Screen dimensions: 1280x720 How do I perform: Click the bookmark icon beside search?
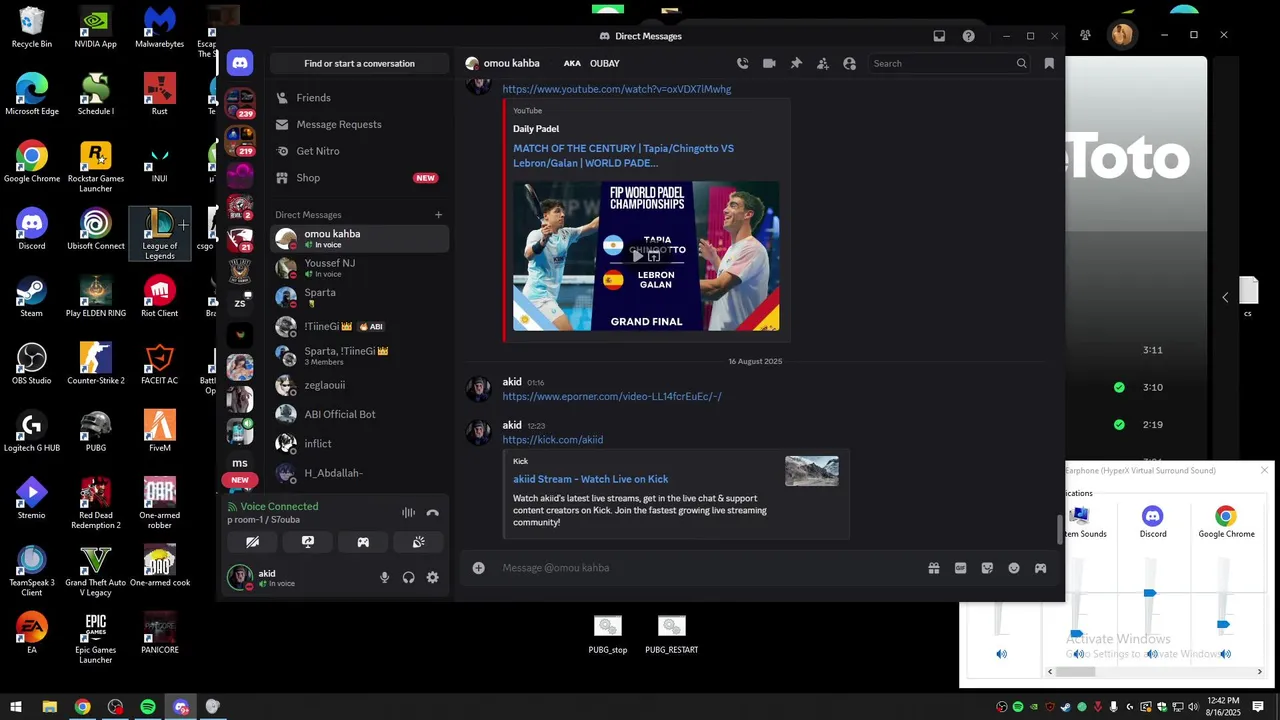click(1048, 63)
